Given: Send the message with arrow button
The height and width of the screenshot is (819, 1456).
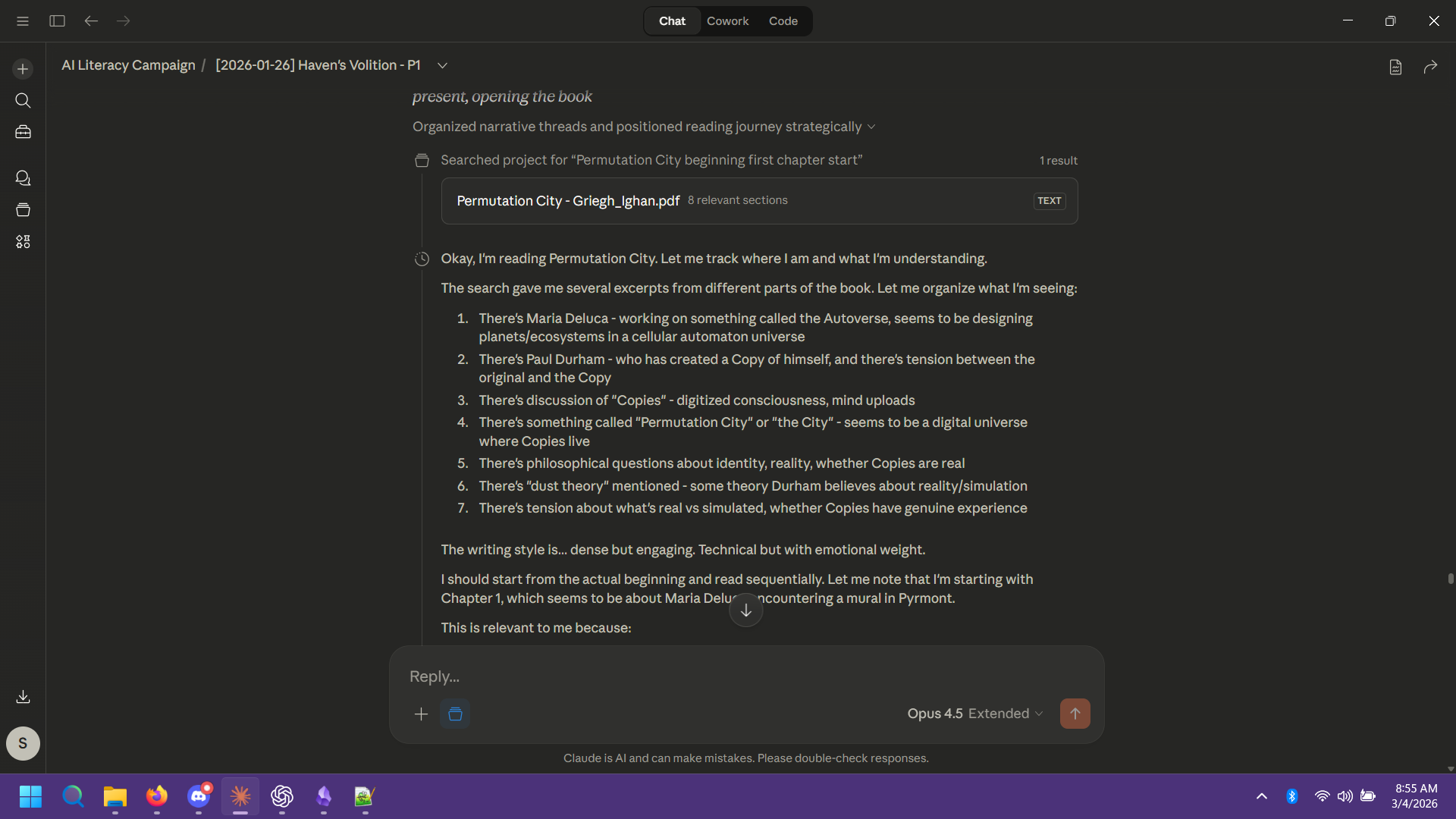Looking at the screenshot, I should [x=1075, y=714].
